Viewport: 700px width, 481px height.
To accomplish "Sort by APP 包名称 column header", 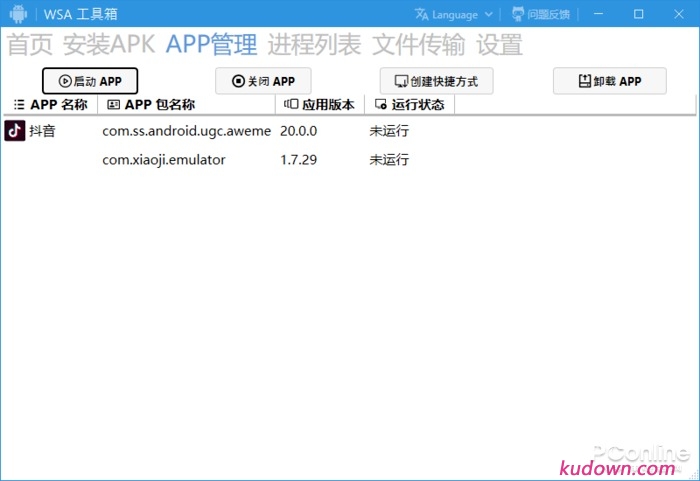I will tap(186, 105).
